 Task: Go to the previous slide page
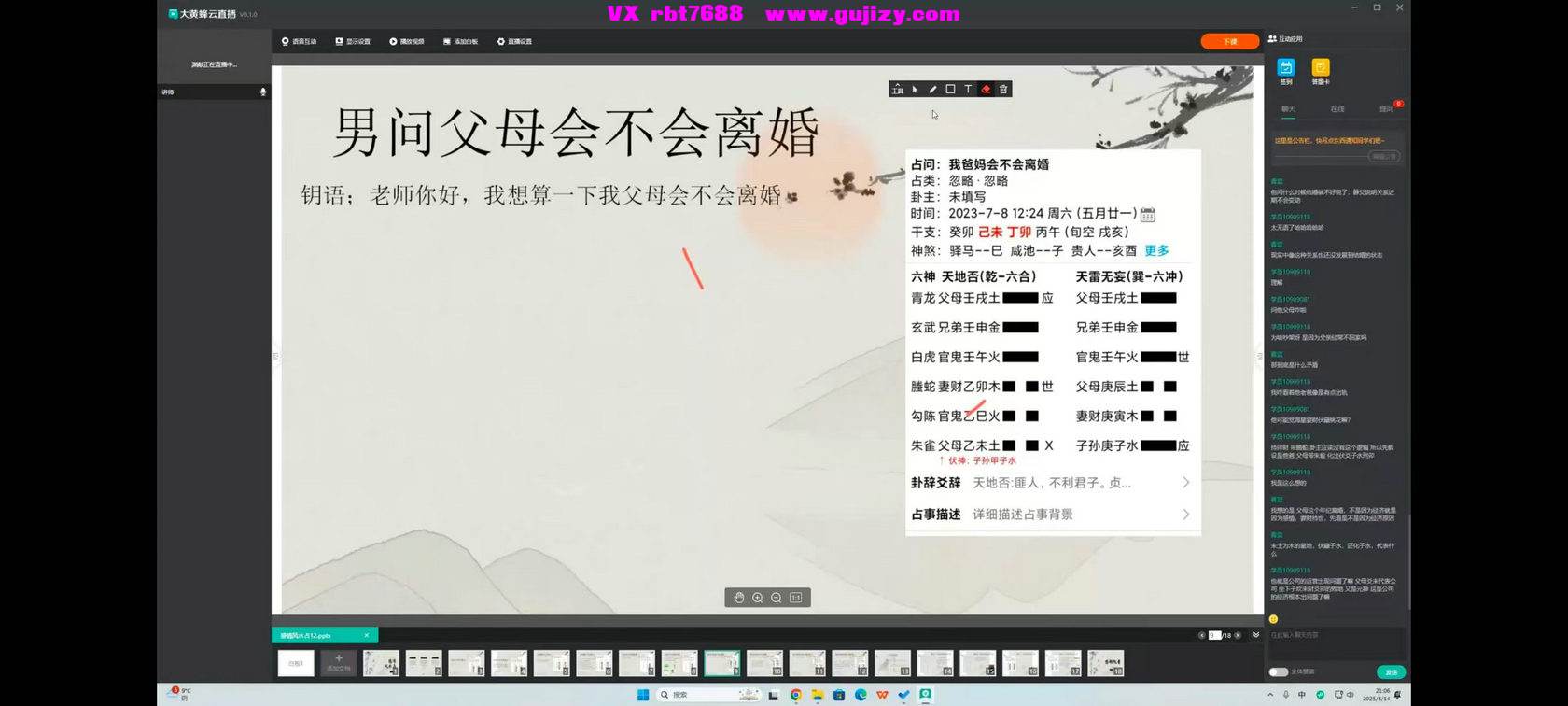(1201, 635)
